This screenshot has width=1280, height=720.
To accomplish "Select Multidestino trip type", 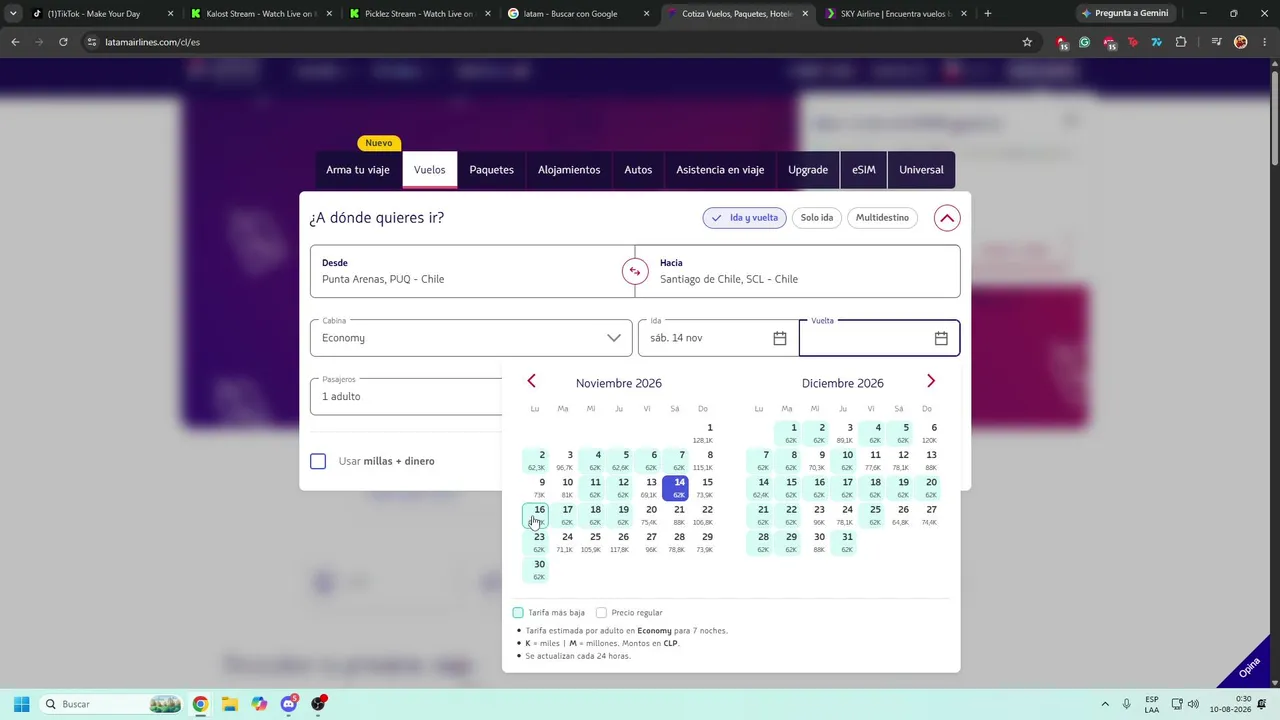I will 882,218.
